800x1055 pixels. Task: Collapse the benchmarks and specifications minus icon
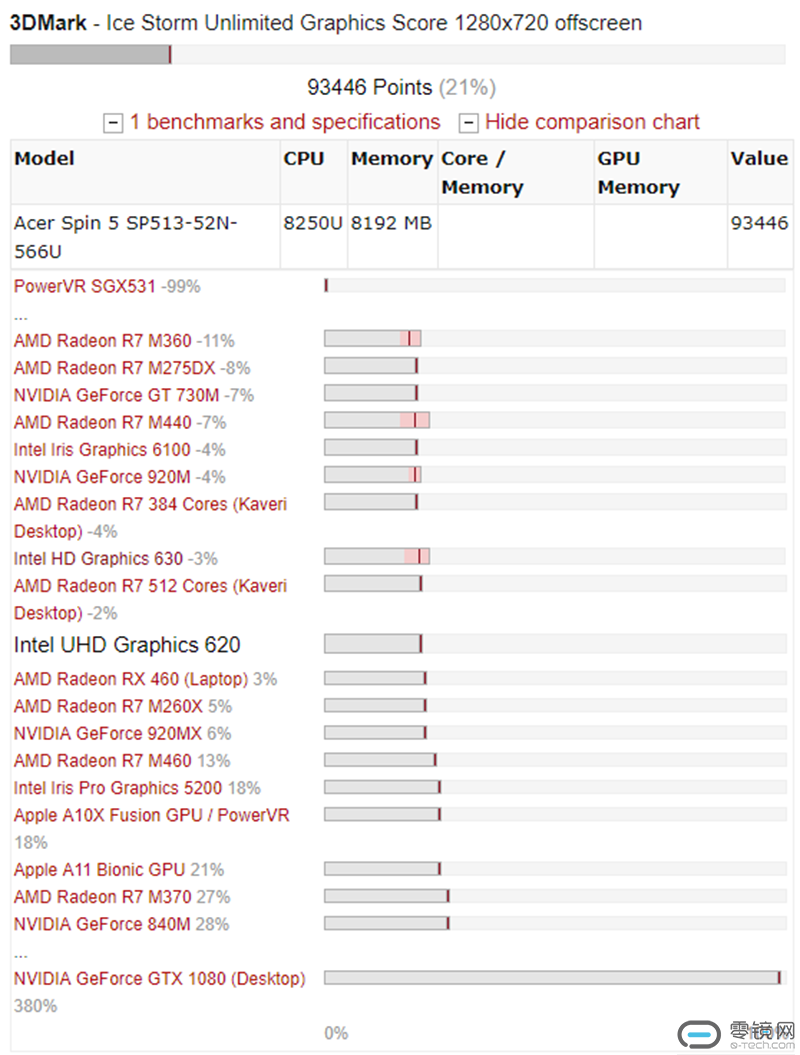113,123
